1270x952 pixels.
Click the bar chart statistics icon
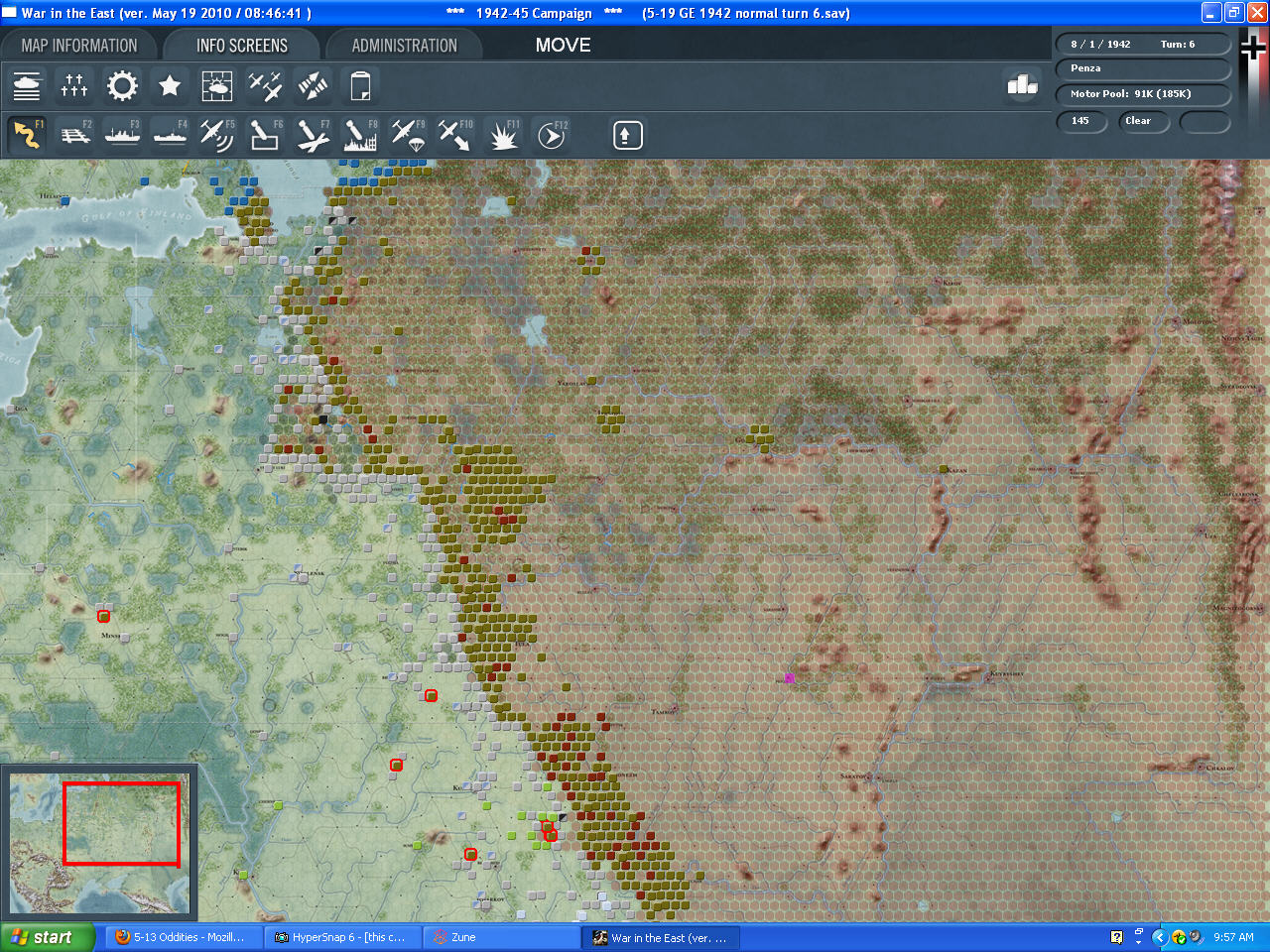pos(1021,86)
